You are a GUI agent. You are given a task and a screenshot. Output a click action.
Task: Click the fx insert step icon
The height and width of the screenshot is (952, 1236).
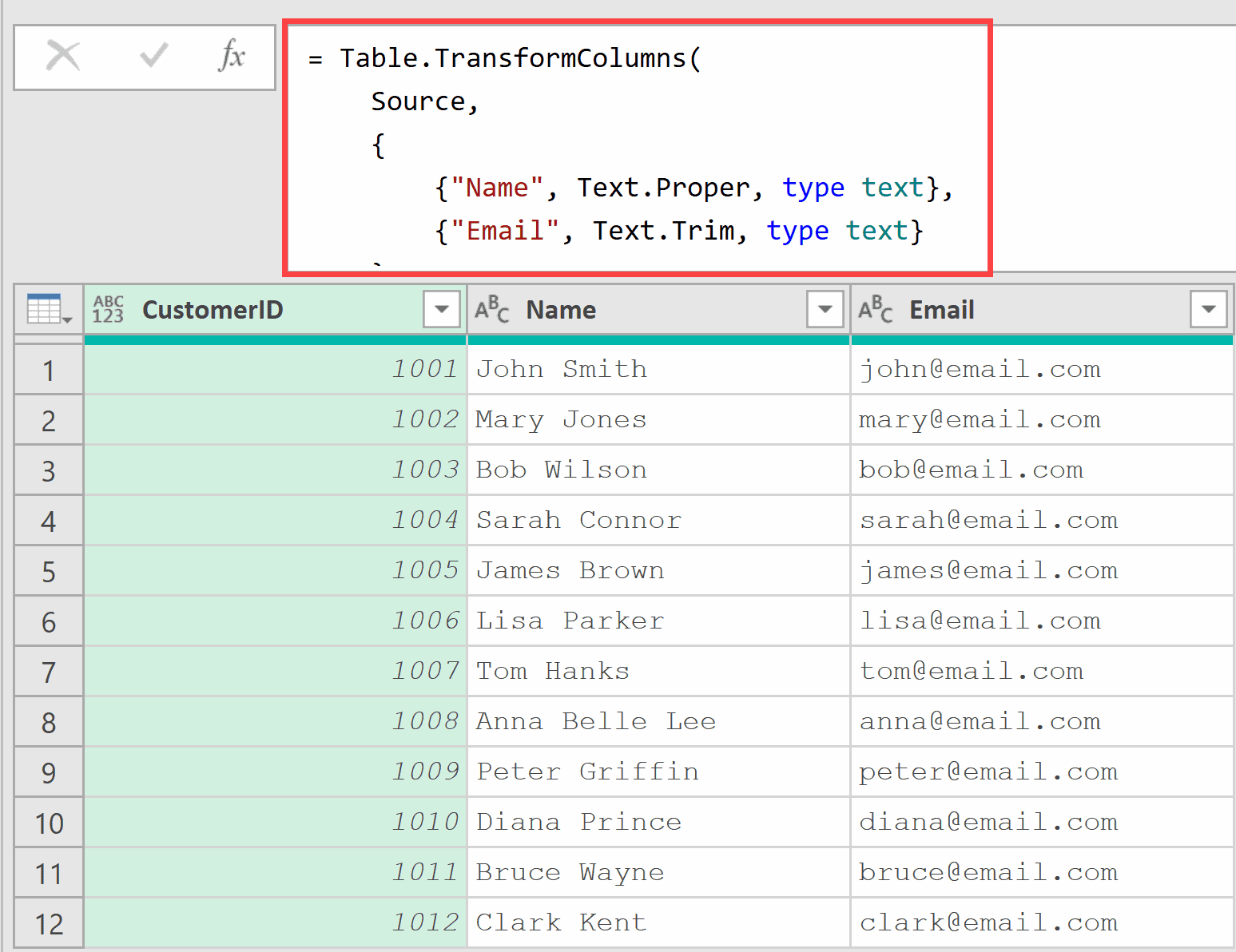(232, 56)
